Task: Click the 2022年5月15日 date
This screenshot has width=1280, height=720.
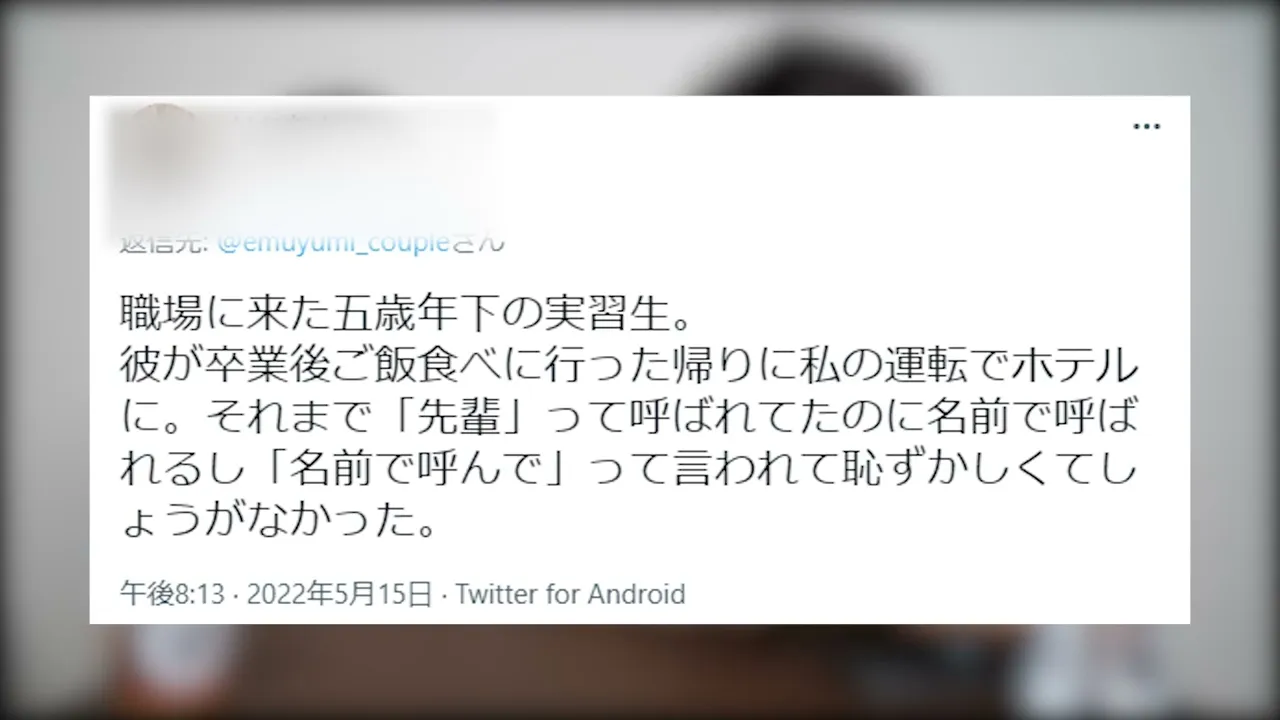Action: point(338,593)
